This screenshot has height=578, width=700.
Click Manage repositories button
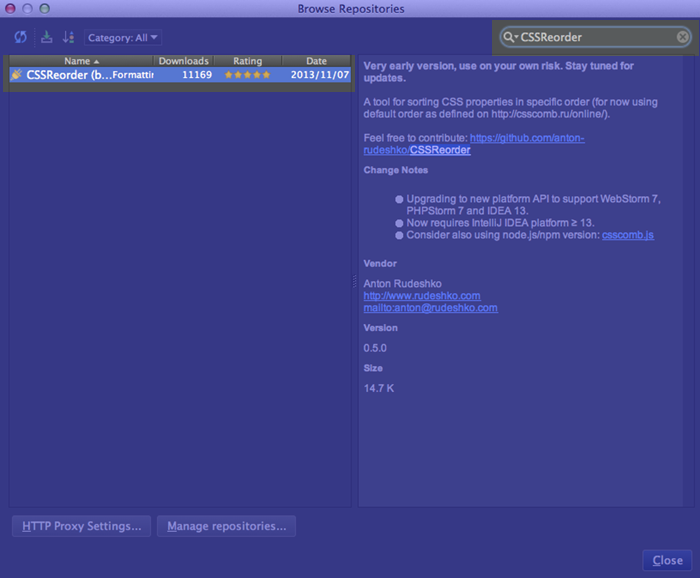pos(226,526)
